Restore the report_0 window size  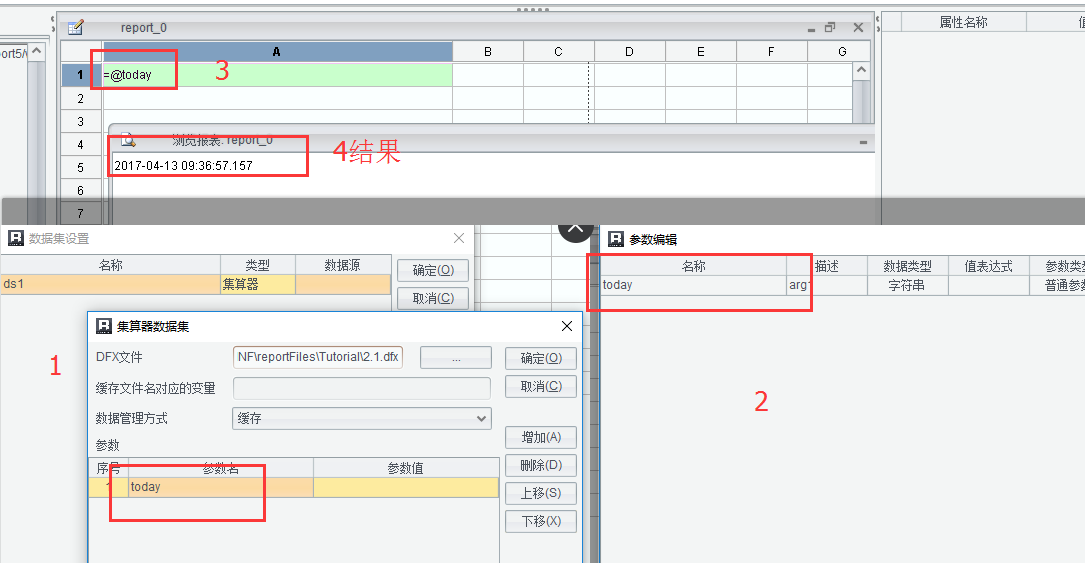830,28
